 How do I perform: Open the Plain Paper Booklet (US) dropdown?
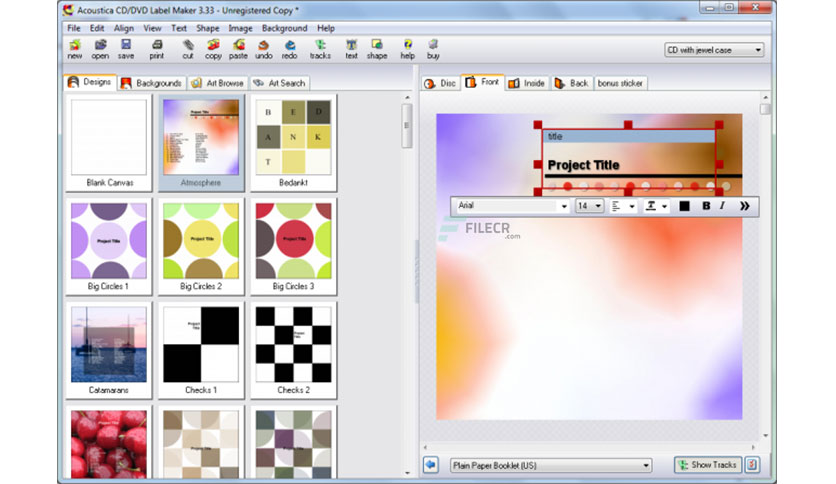click(551, 465)
